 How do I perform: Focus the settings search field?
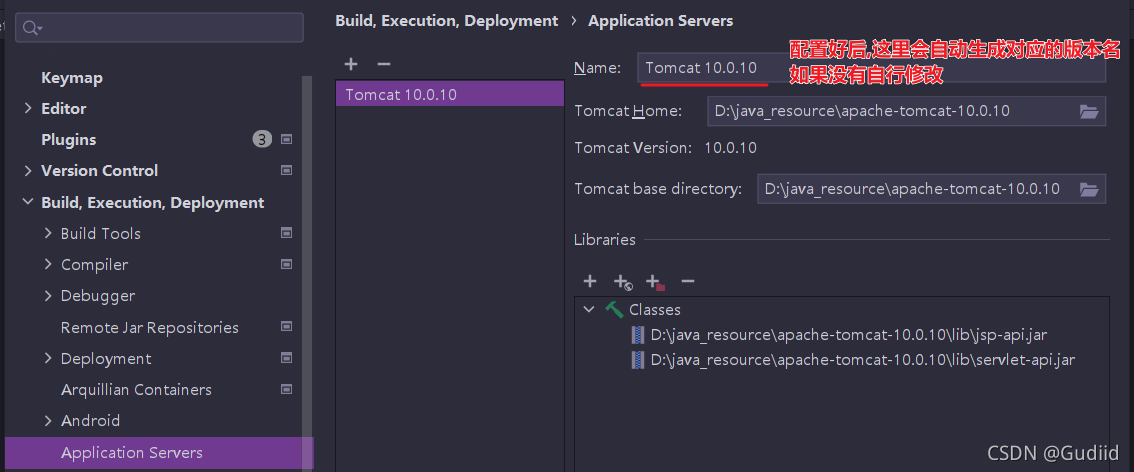[159, 27]
